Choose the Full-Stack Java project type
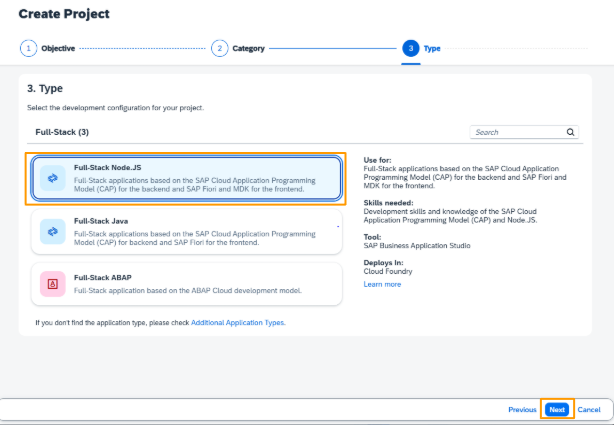The height and width of the screenshot is (427, 614). (187, 232)
